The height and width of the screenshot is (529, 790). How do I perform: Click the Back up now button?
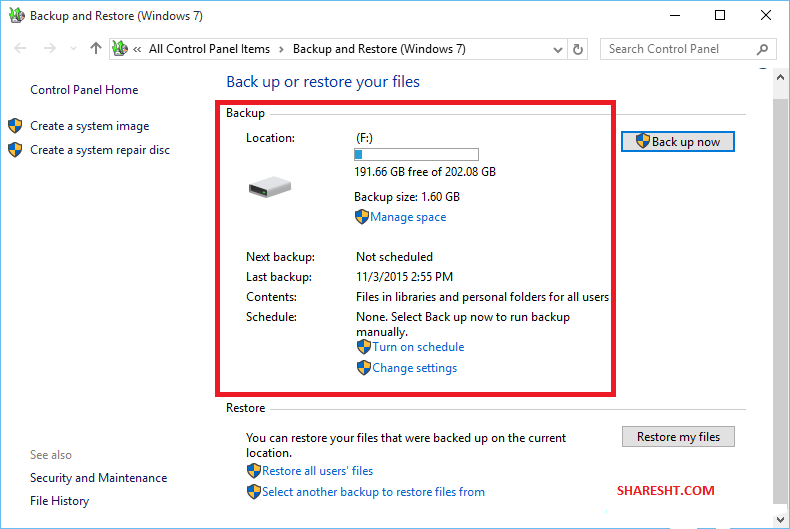[678, 142]
